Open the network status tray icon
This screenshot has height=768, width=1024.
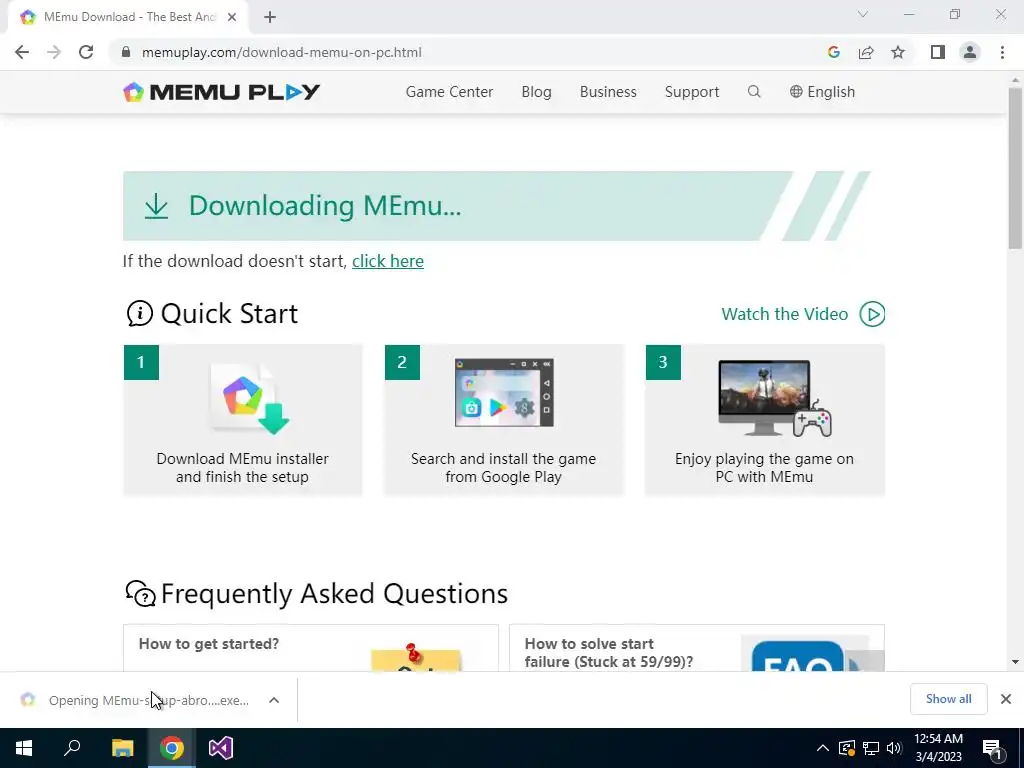[x=871, y=748]
